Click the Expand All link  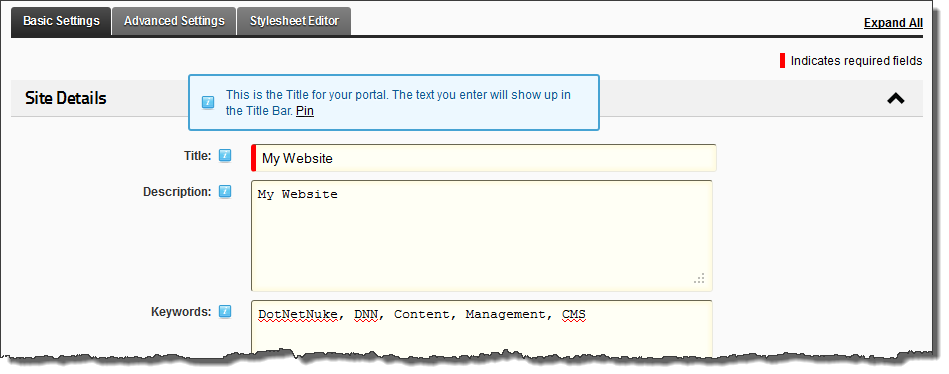click(893, 23)
